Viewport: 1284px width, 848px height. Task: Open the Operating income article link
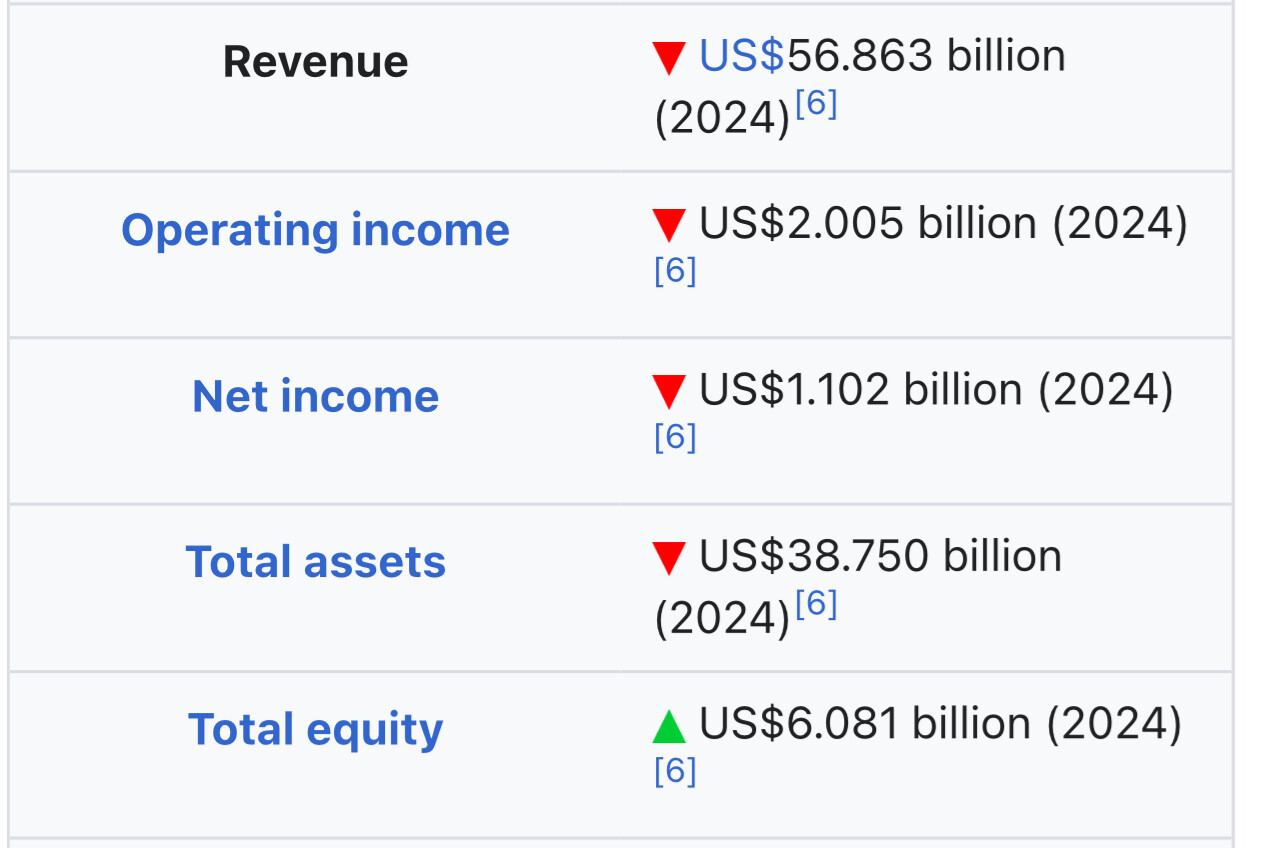click(315, 230)
